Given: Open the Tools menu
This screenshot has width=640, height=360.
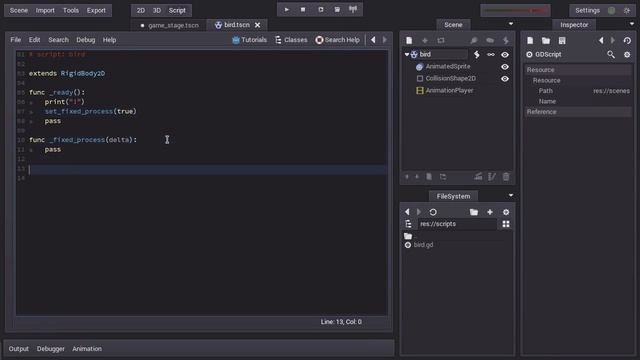Looking at the screenshot, I should point(71,10).
